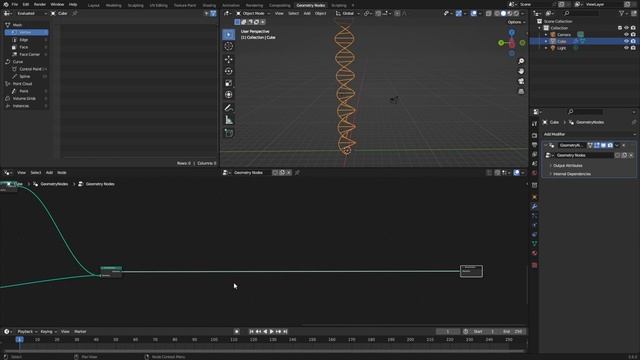The image size is (640, 360).
Task: Toggle spreadsheet selected-only filter button
Action: pyautogui.click(x=207, y=13)
